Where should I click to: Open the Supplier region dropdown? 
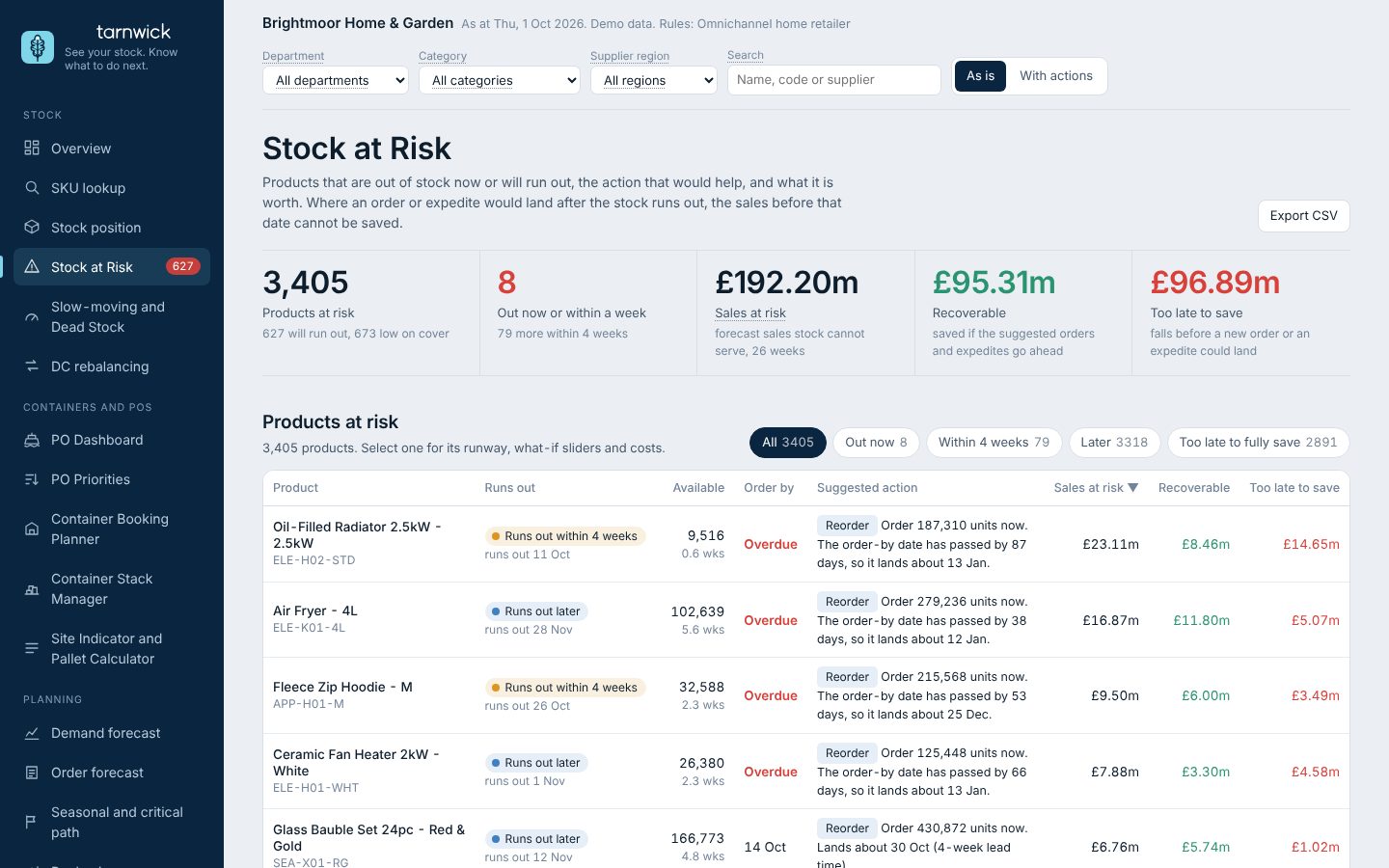point(654,80)
